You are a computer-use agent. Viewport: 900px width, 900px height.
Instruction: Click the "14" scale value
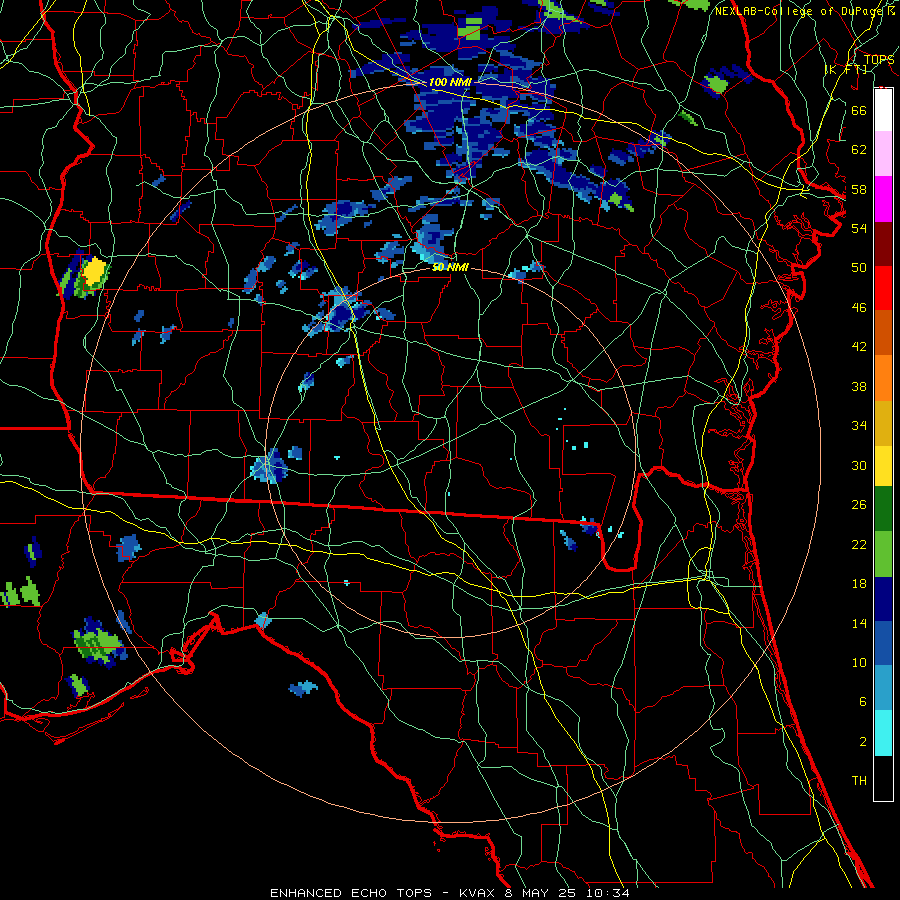(859, 623)
